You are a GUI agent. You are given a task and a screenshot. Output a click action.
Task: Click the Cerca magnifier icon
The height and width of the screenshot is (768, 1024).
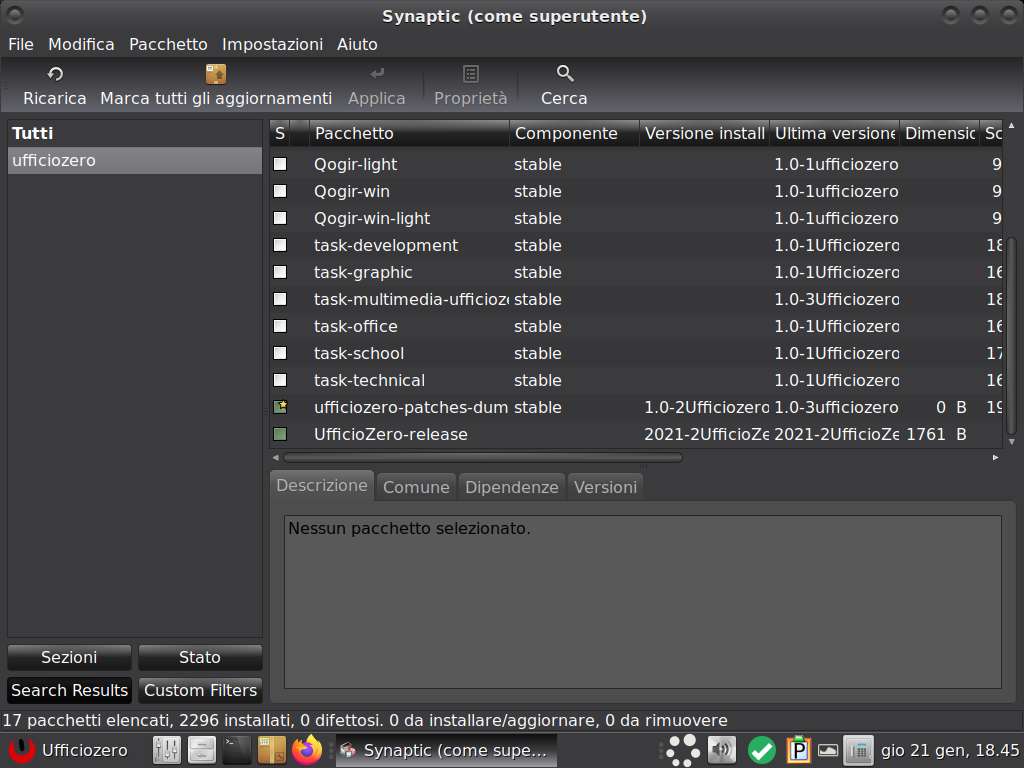(x=565, y=74)
